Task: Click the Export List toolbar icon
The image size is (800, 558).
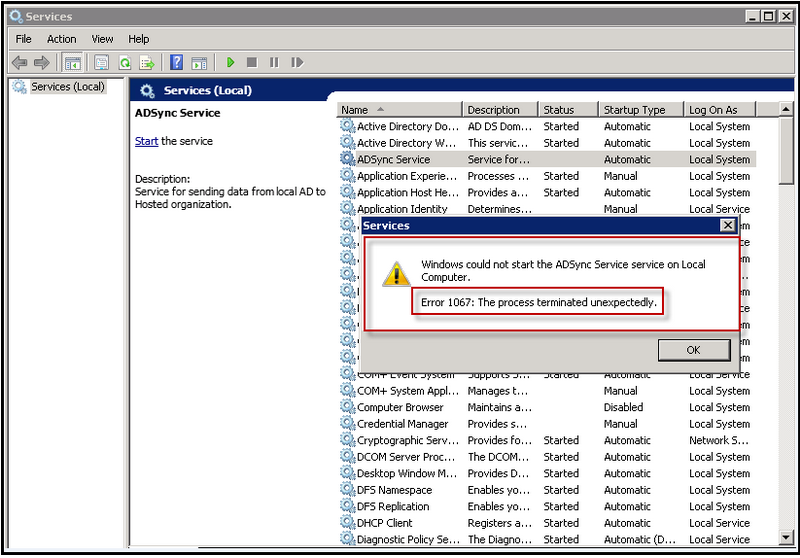Action: pos(147,63)
